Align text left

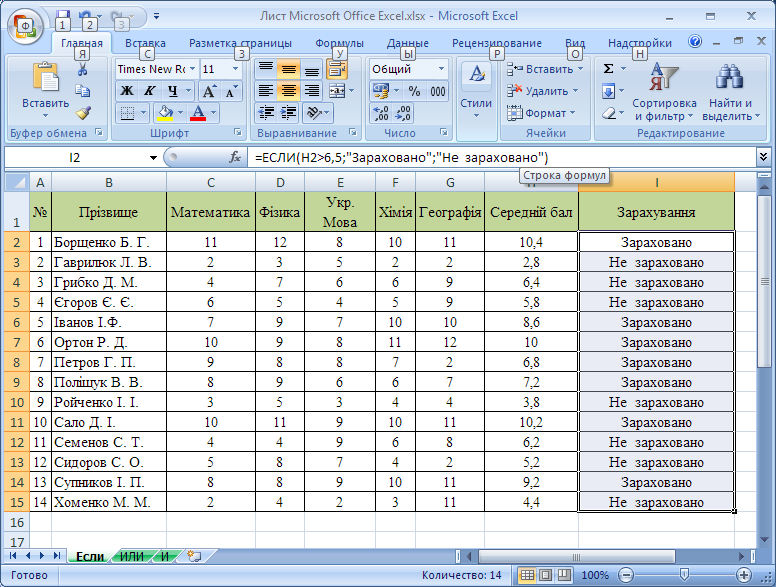(266, 91)
